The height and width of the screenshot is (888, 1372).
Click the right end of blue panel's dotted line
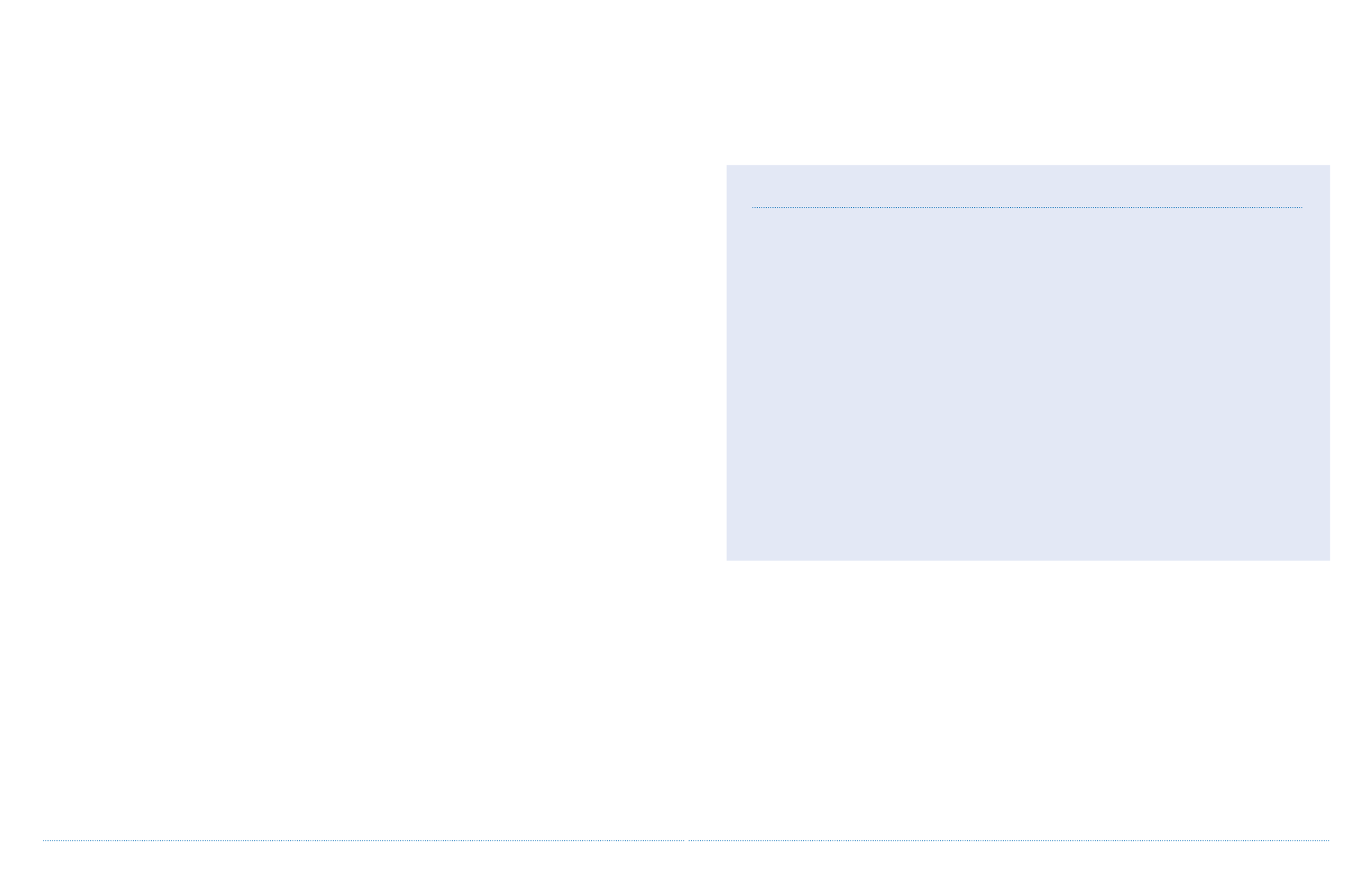[x=1300, y=208]
